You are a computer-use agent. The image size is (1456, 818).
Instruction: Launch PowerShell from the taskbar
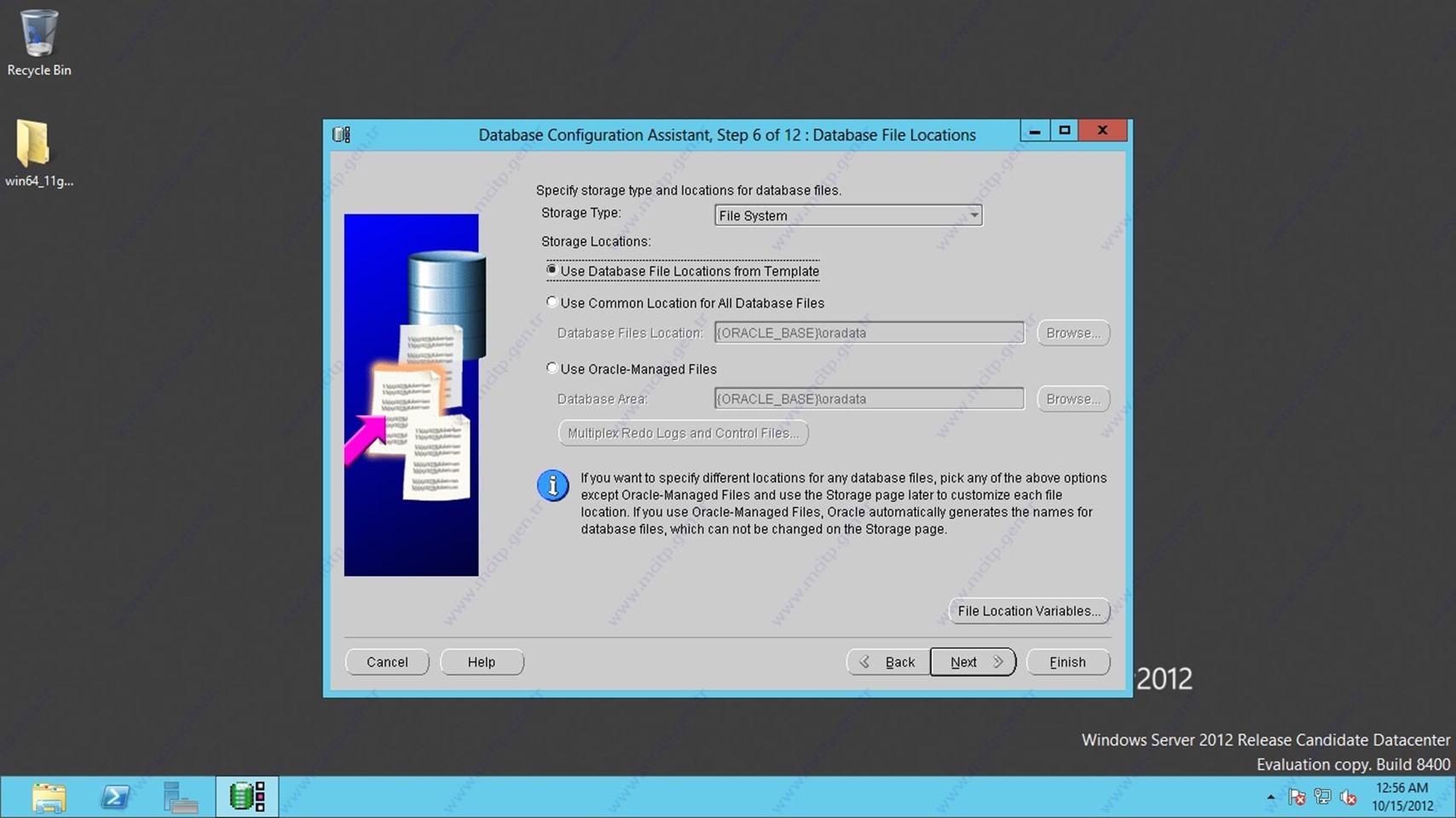pos(115,798)
